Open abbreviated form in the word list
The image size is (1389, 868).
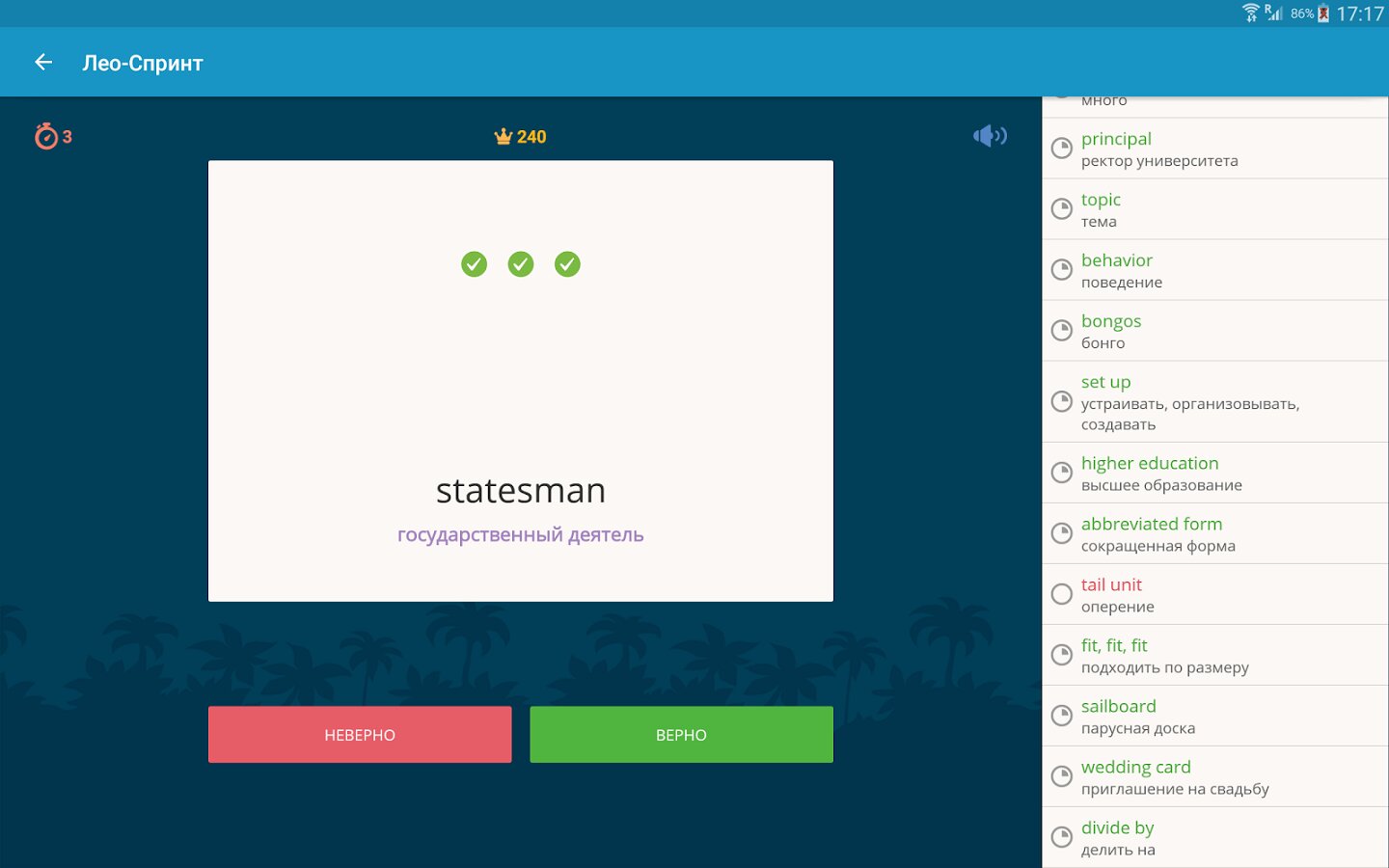click(1152, 524)
